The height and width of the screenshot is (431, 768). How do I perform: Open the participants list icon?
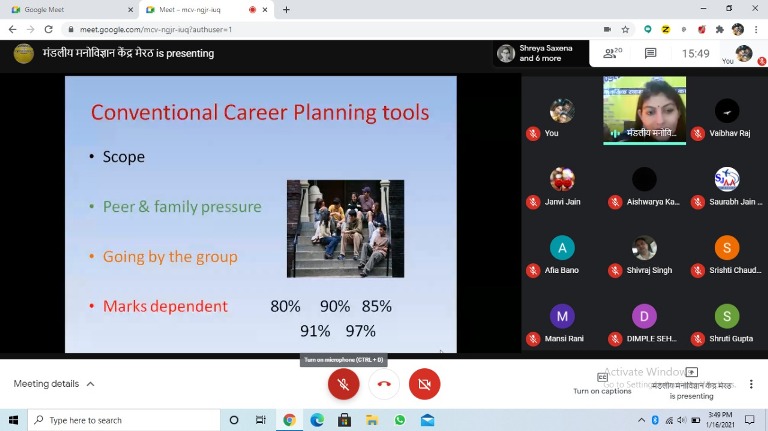(x=612, y=54)
